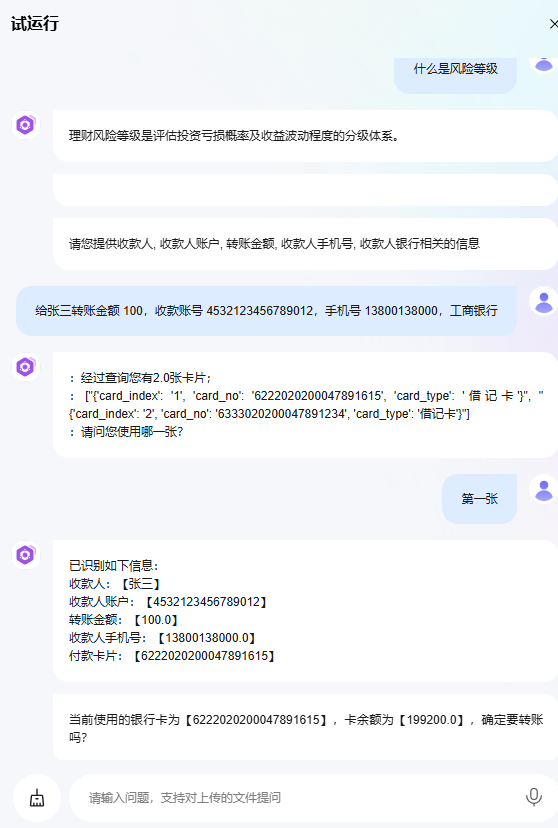Click the 已识别如下信息 heading line
Screen dimensions: 558x828
pos(114,566)
